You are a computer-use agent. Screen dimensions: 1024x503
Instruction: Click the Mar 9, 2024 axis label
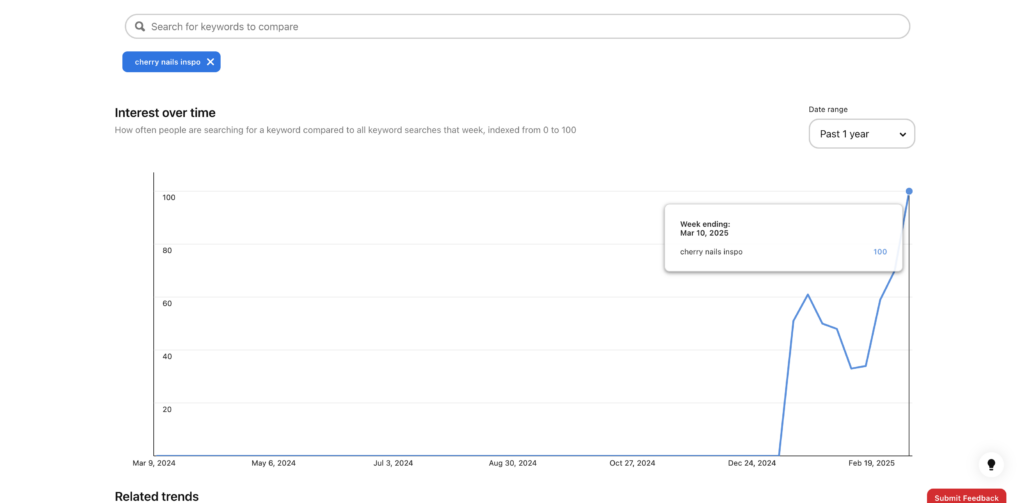pos(154,463)
